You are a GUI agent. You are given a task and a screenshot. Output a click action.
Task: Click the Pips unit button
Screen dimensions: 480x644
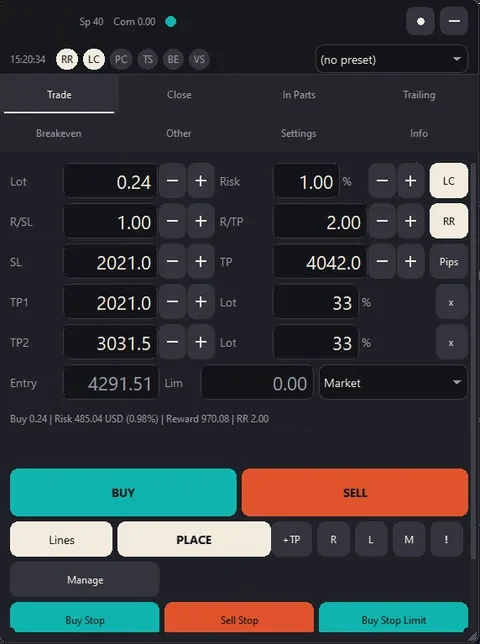pos(449,262)
